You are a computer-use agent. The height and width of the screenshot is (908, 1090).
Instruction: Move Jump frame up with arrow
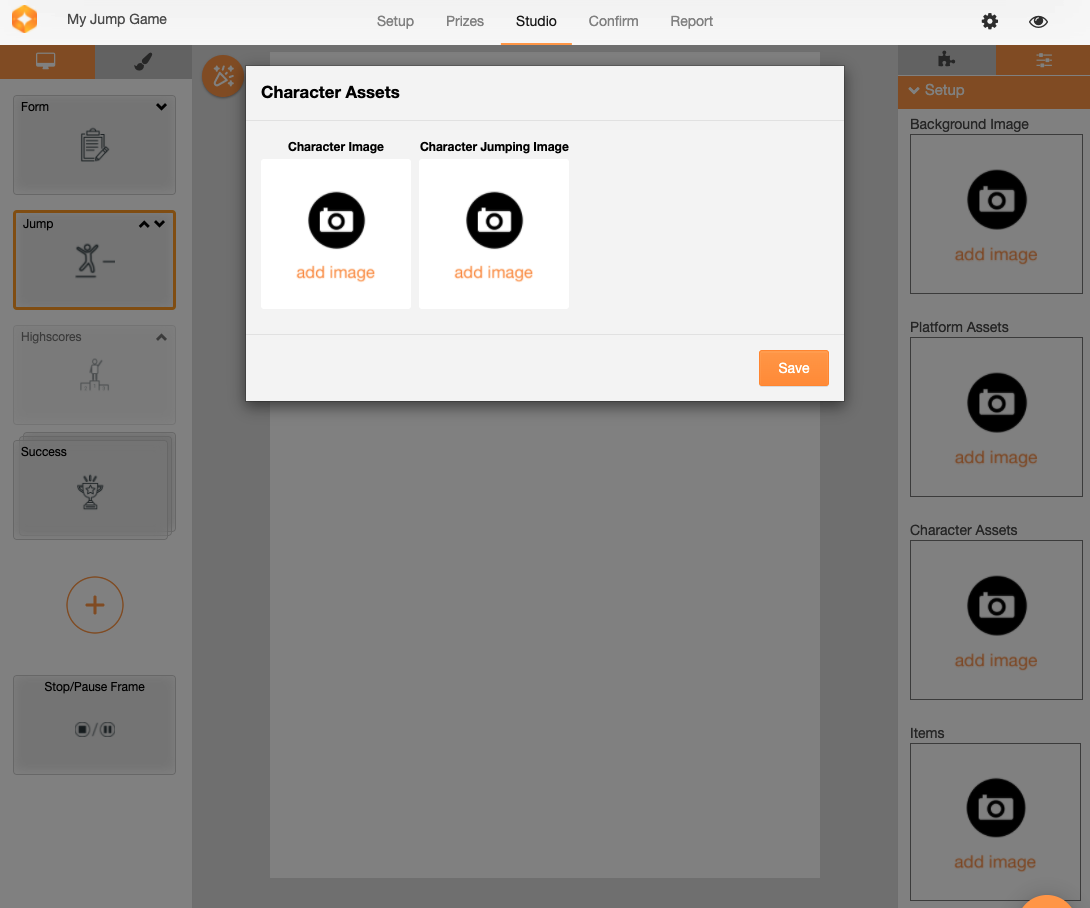coord(144,224)
